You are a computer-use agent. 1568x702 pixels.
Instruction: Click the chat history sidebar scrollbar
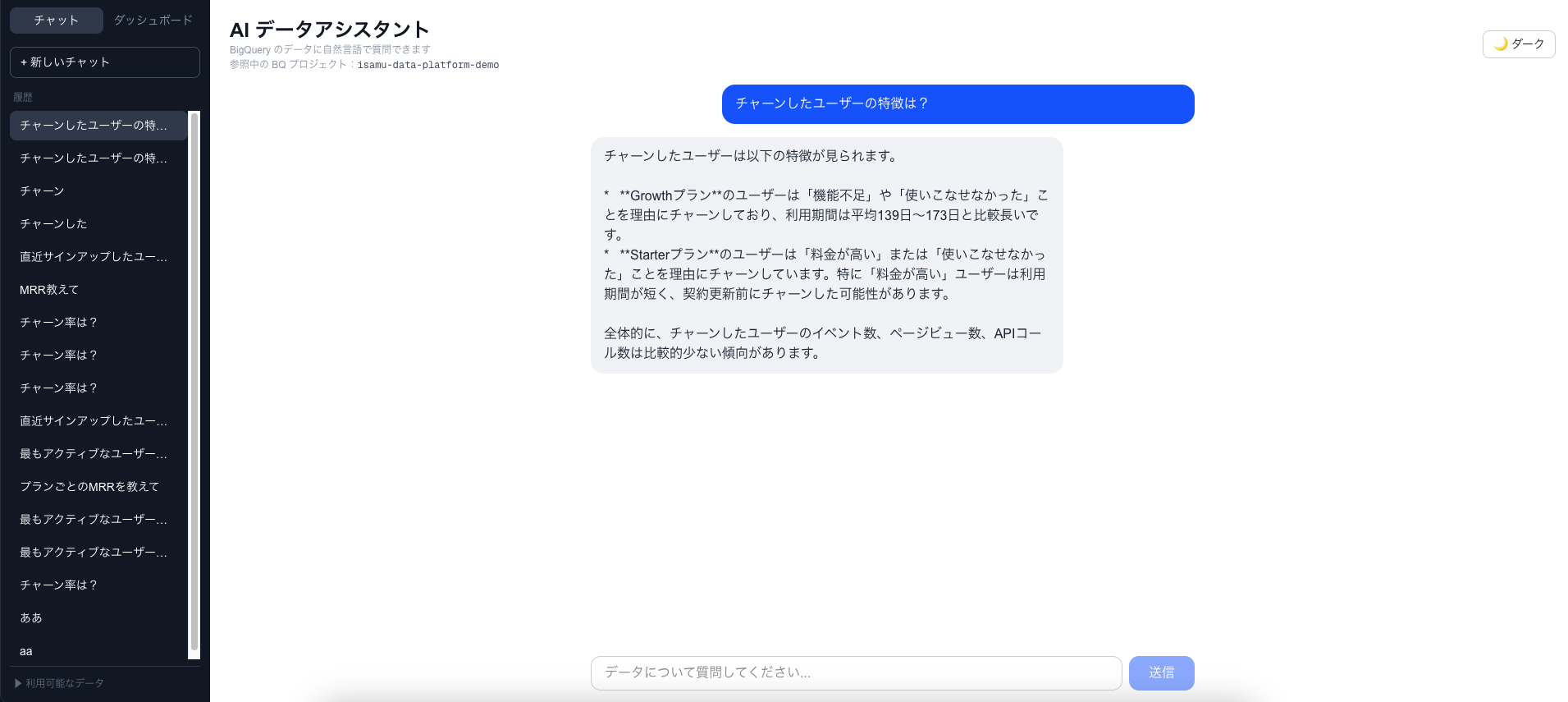click(x=194, y=384)
